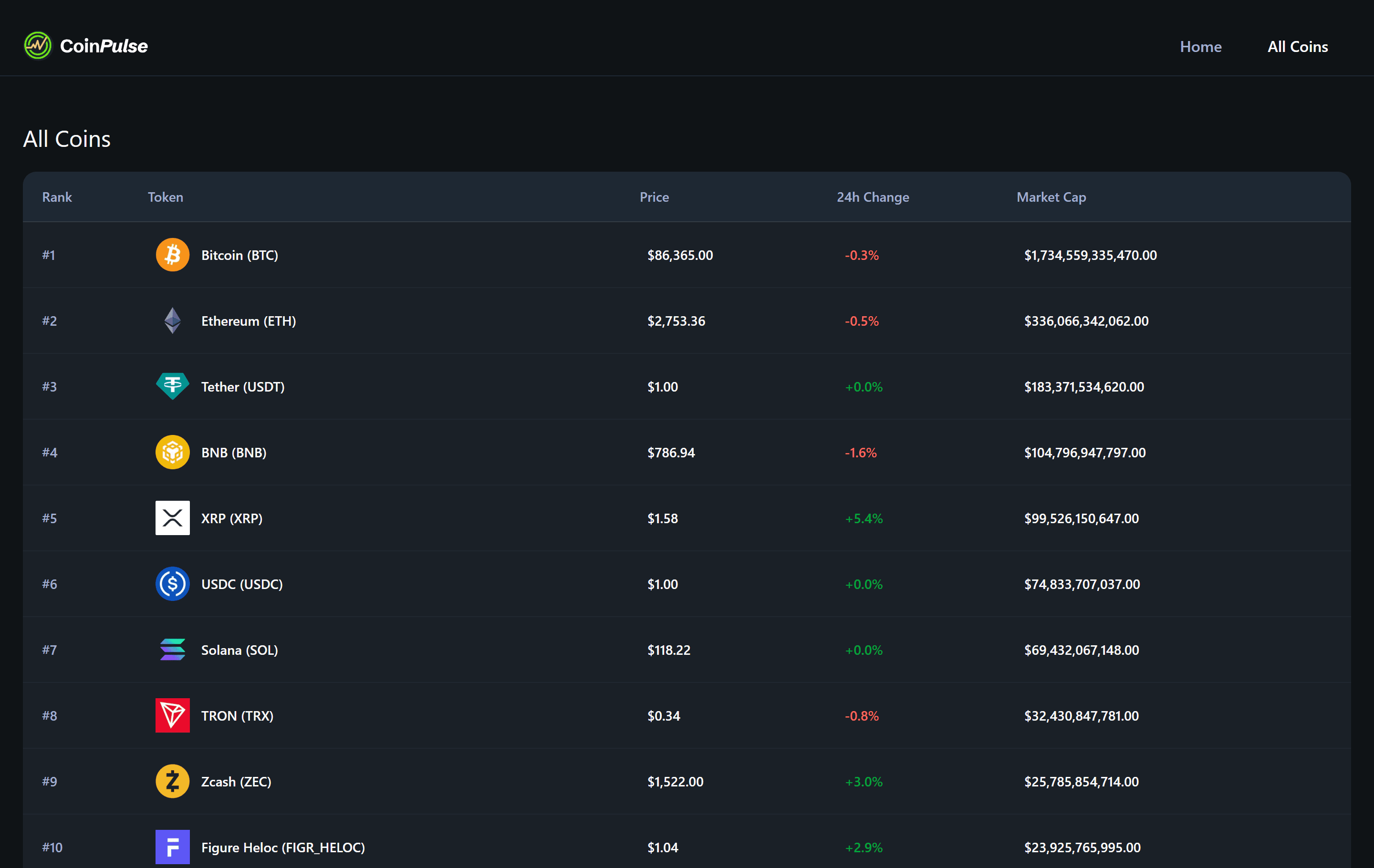Click USDC market cap $74,833,707,037.00
The image size is (1374, 868).
click(1082, 584)
